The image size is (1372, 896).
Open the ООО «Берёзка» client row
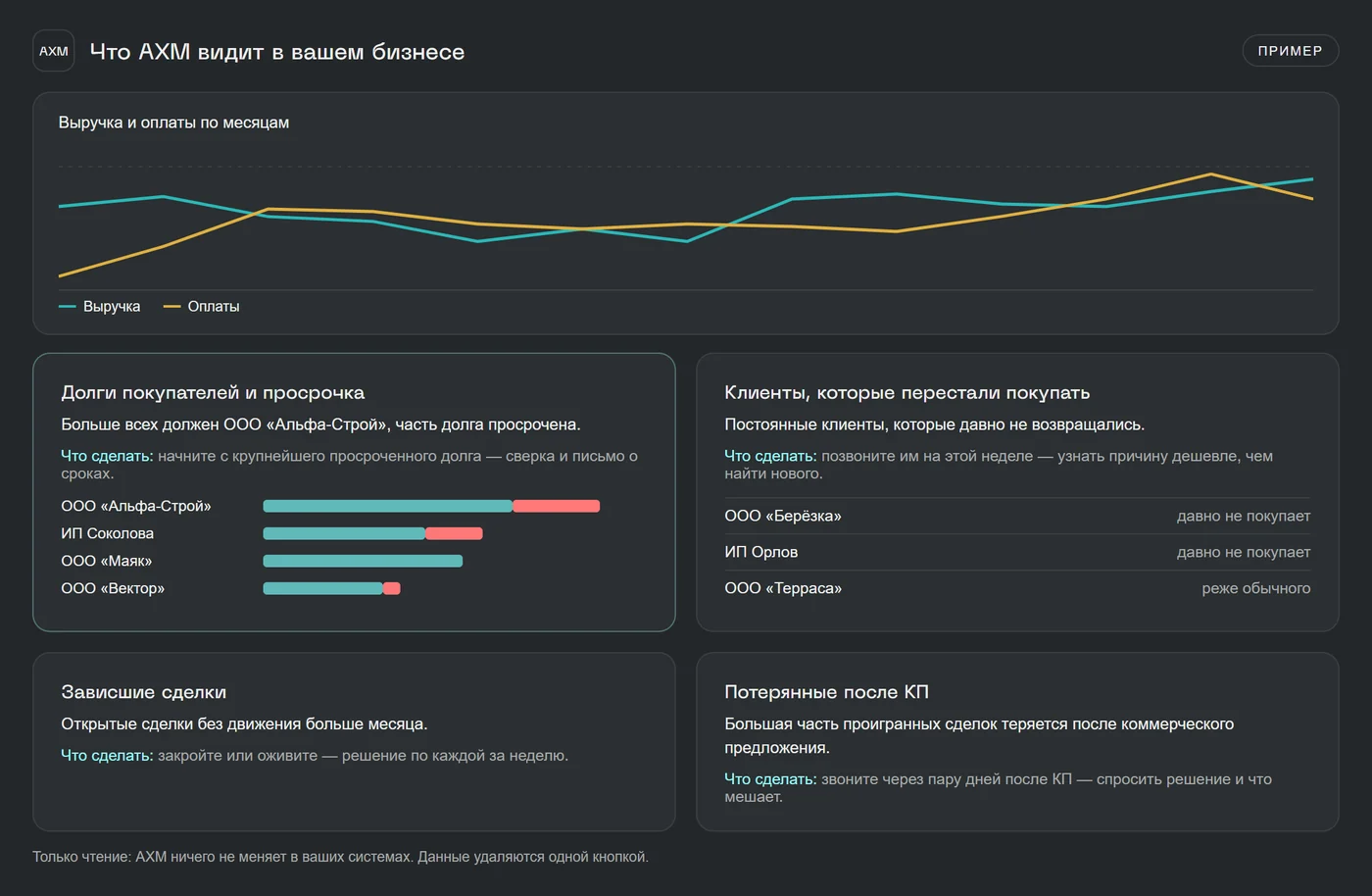[x=1017, y=516]
